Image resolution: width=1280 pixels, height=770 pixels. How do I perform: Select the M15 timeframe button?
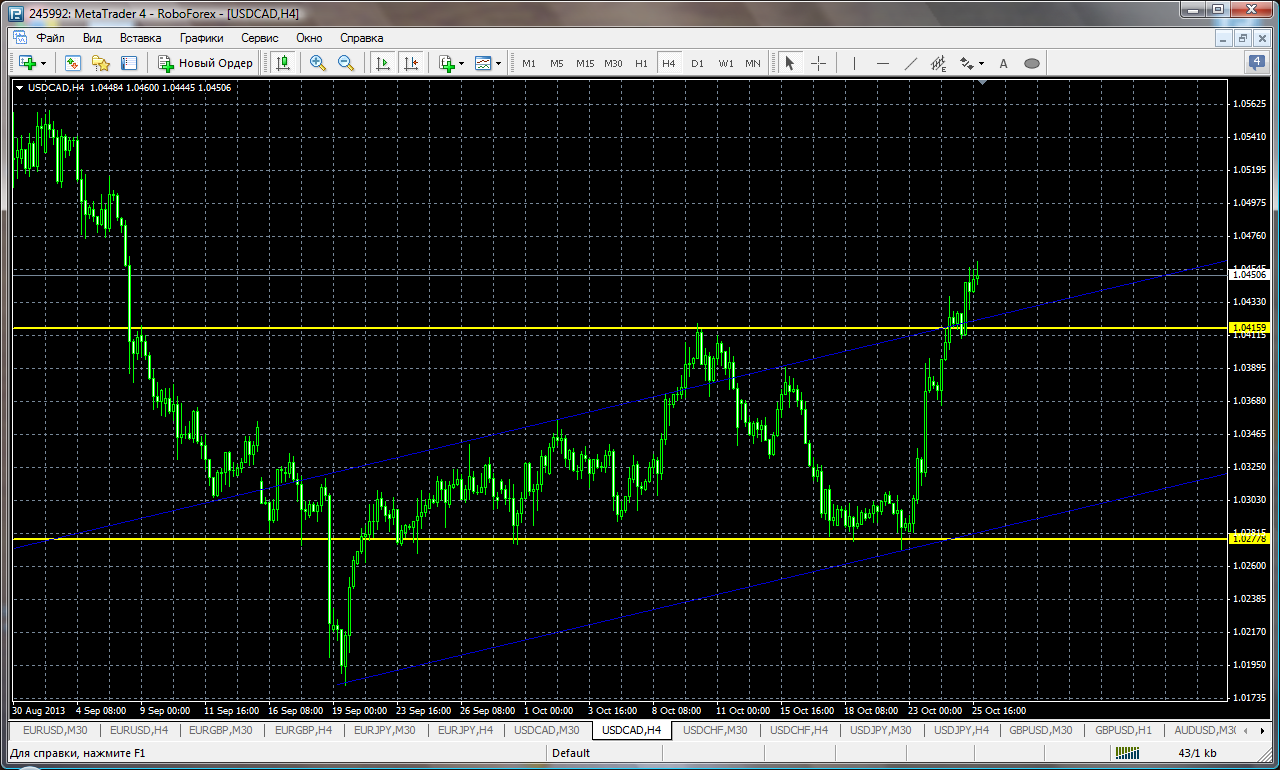585,63
